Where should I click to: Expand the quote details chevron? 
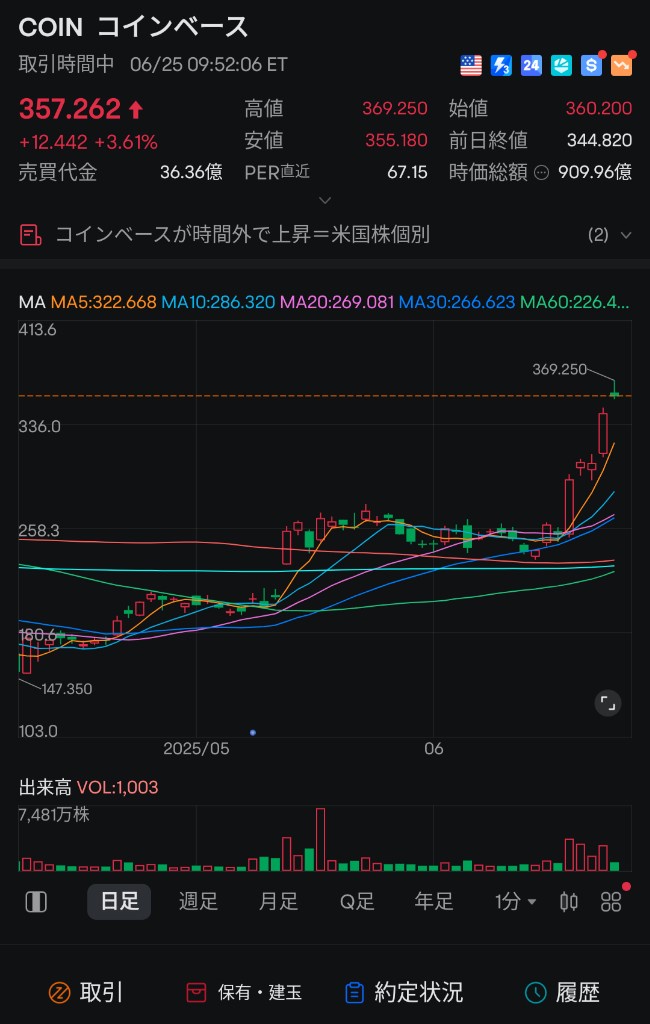[325, 200]
